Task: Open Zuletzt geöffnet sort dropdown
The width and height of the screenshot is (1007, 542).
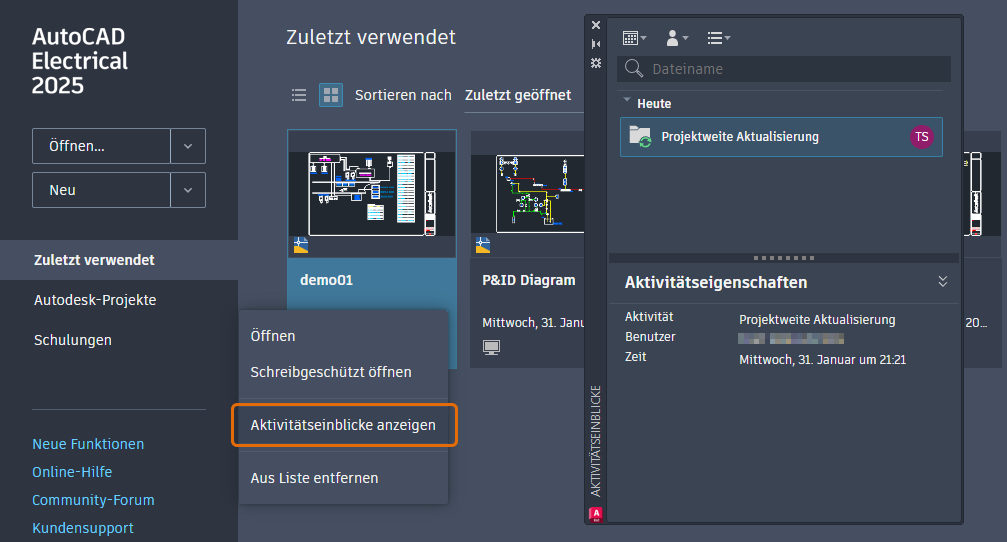Action: [518, 95]
